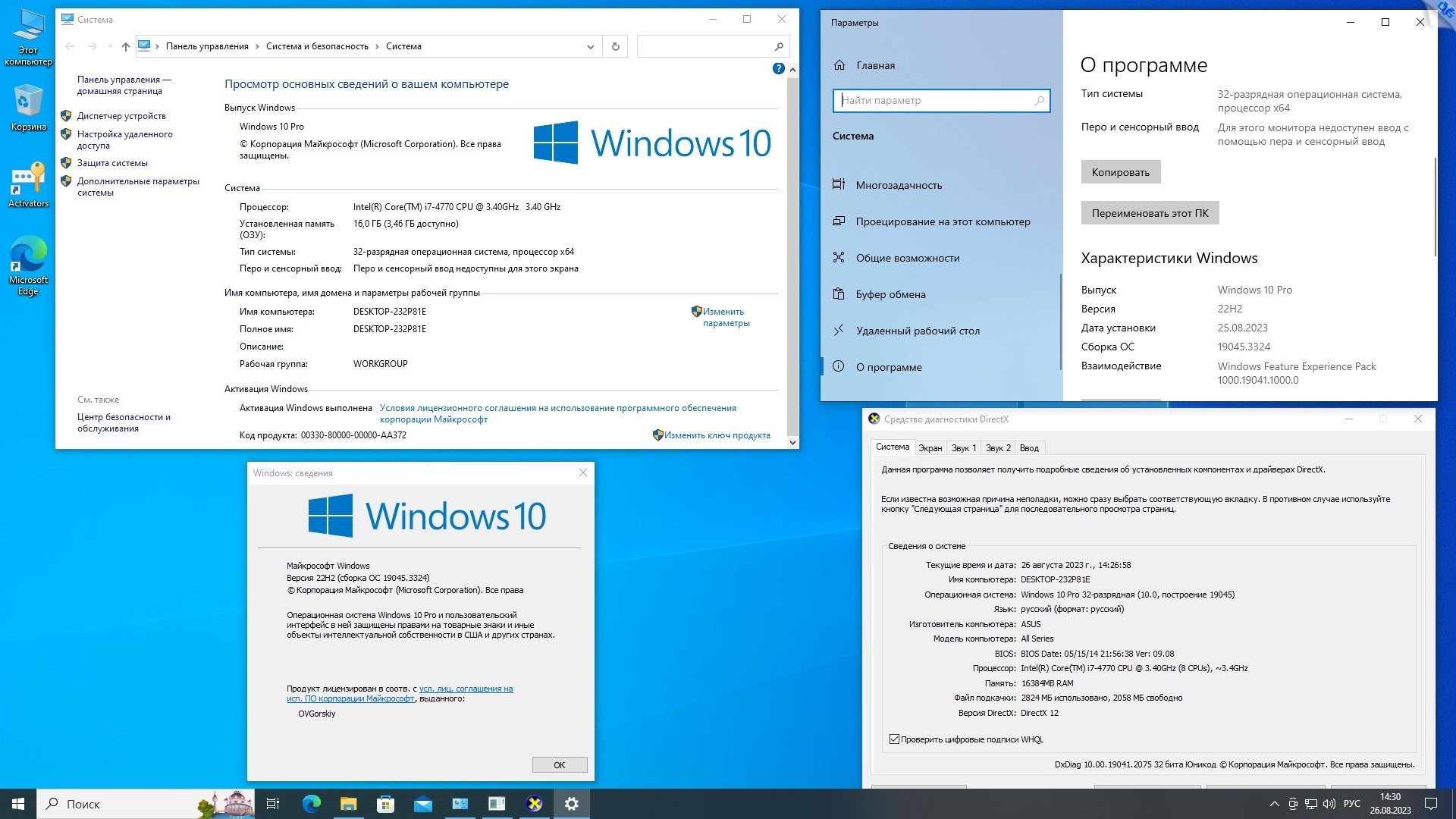This screenshot has height=819, width=1456.
Task: Expand chevron after Панель управления breadcrumb
Action: click(257, 46)
